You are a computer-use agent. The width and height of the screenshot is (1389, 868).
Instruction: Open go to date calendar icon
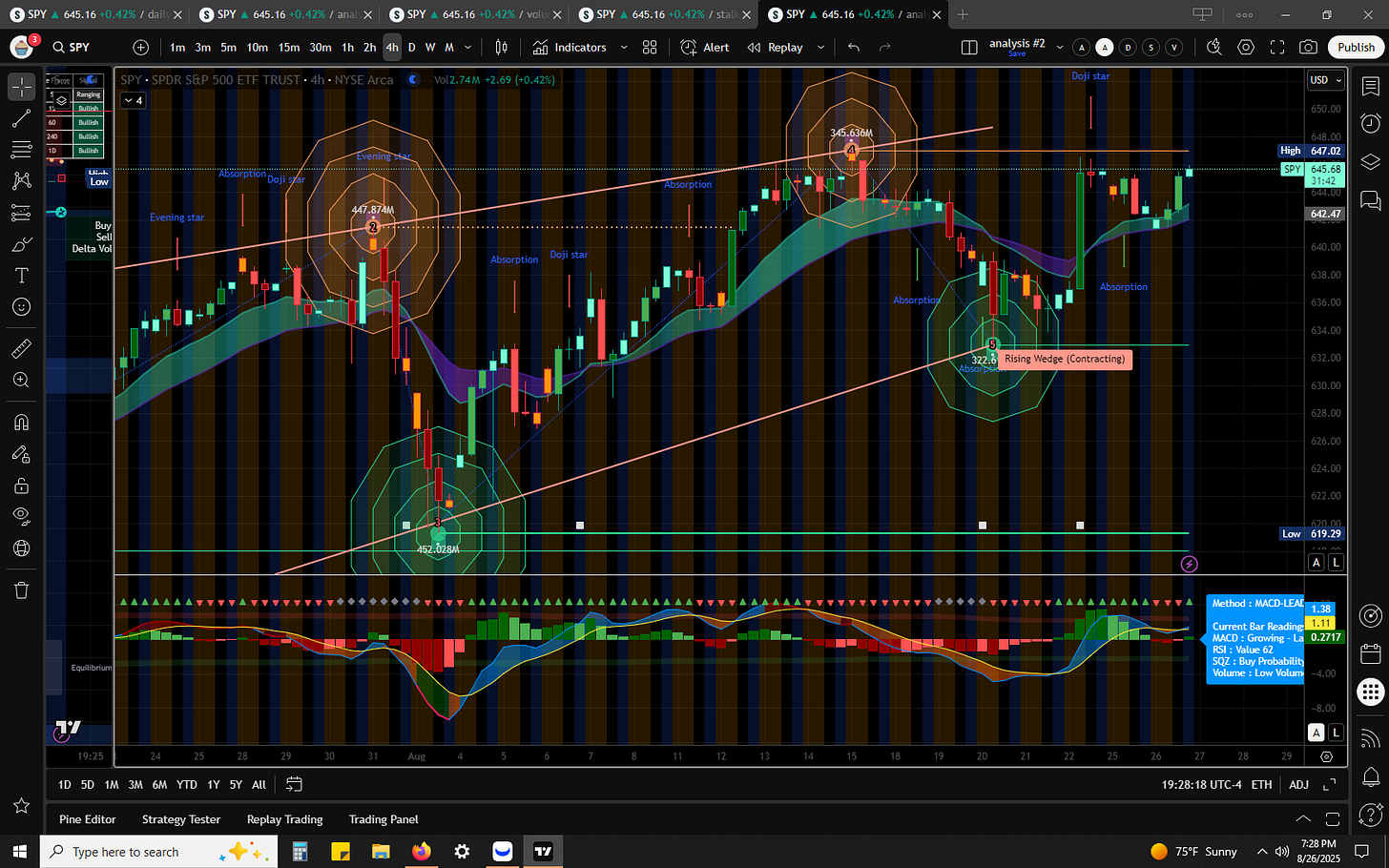[294, 785]
